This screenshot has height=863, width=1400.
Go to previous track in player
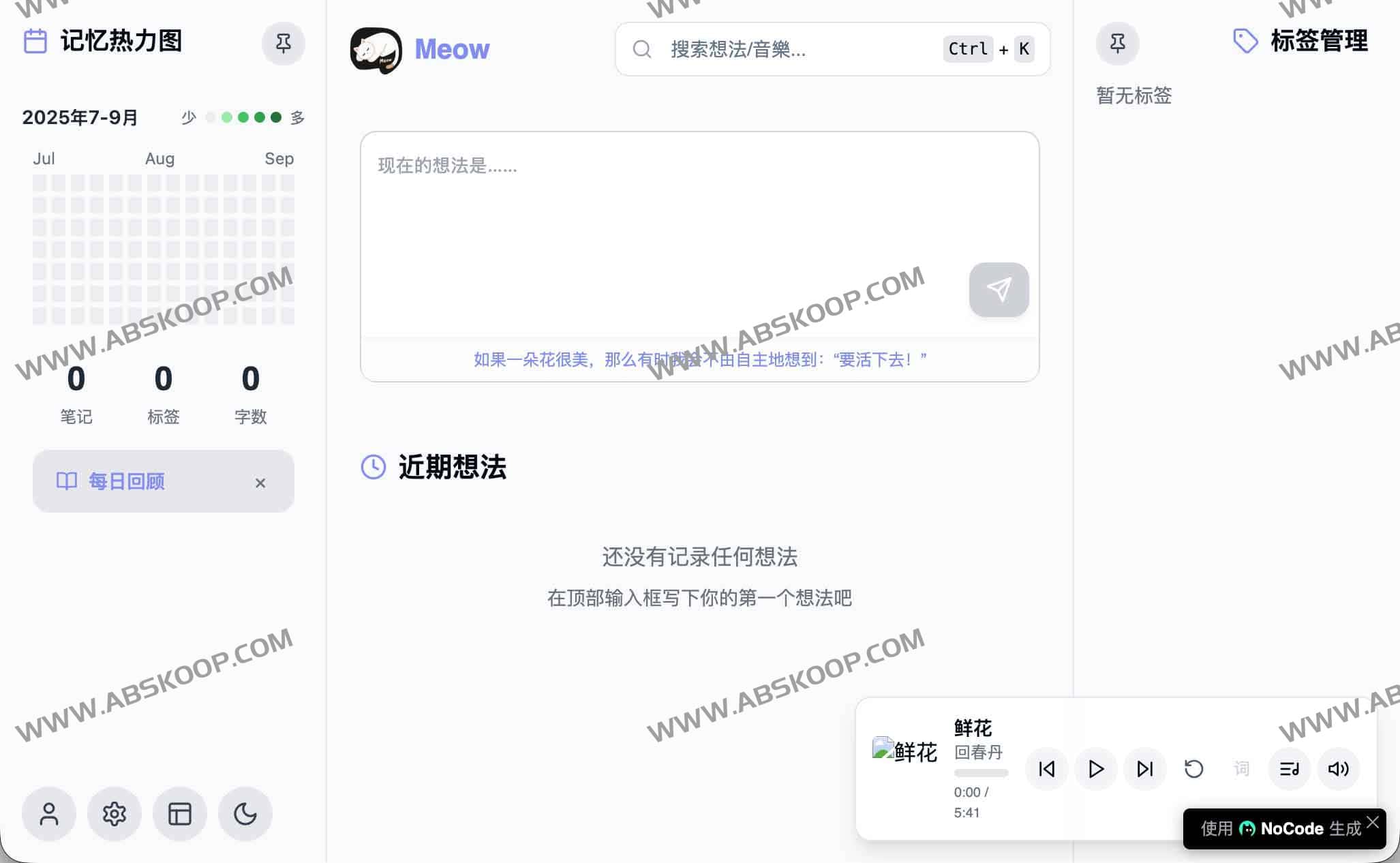pos(1046,769)
